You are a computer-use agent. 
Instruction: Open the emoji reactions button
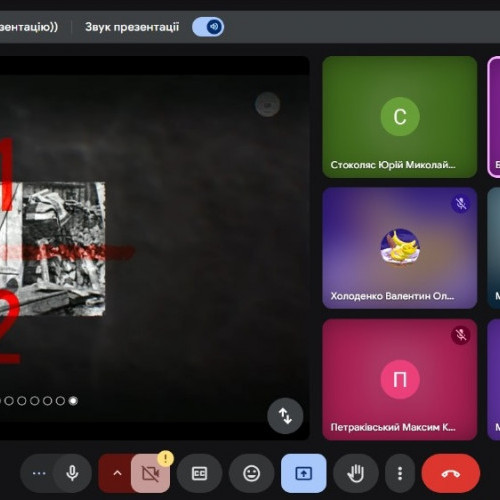point(252,473)
